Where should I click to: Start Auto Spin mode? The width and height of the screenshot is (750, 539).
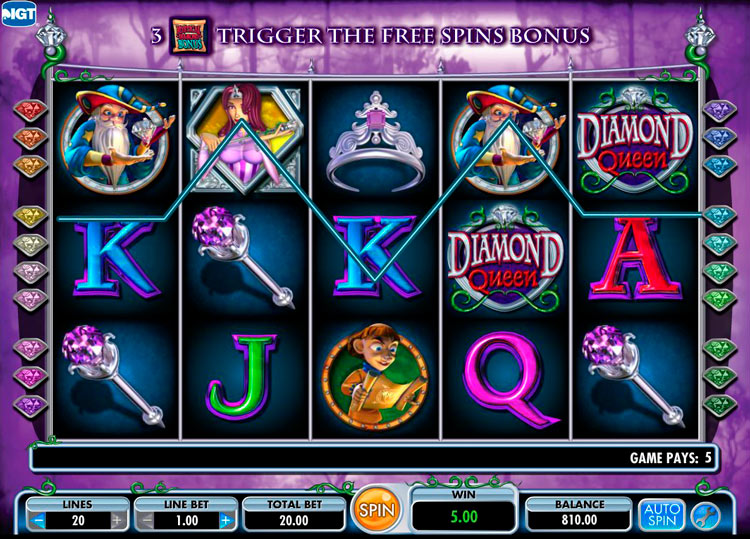662,515
